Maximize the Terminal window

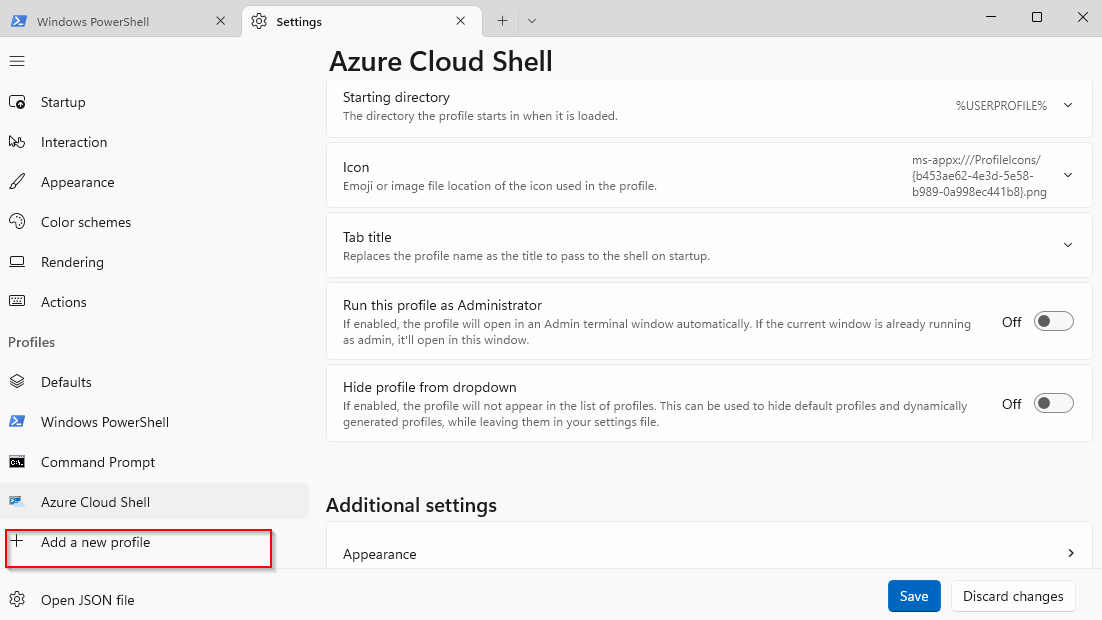(x=1037, y=17)
